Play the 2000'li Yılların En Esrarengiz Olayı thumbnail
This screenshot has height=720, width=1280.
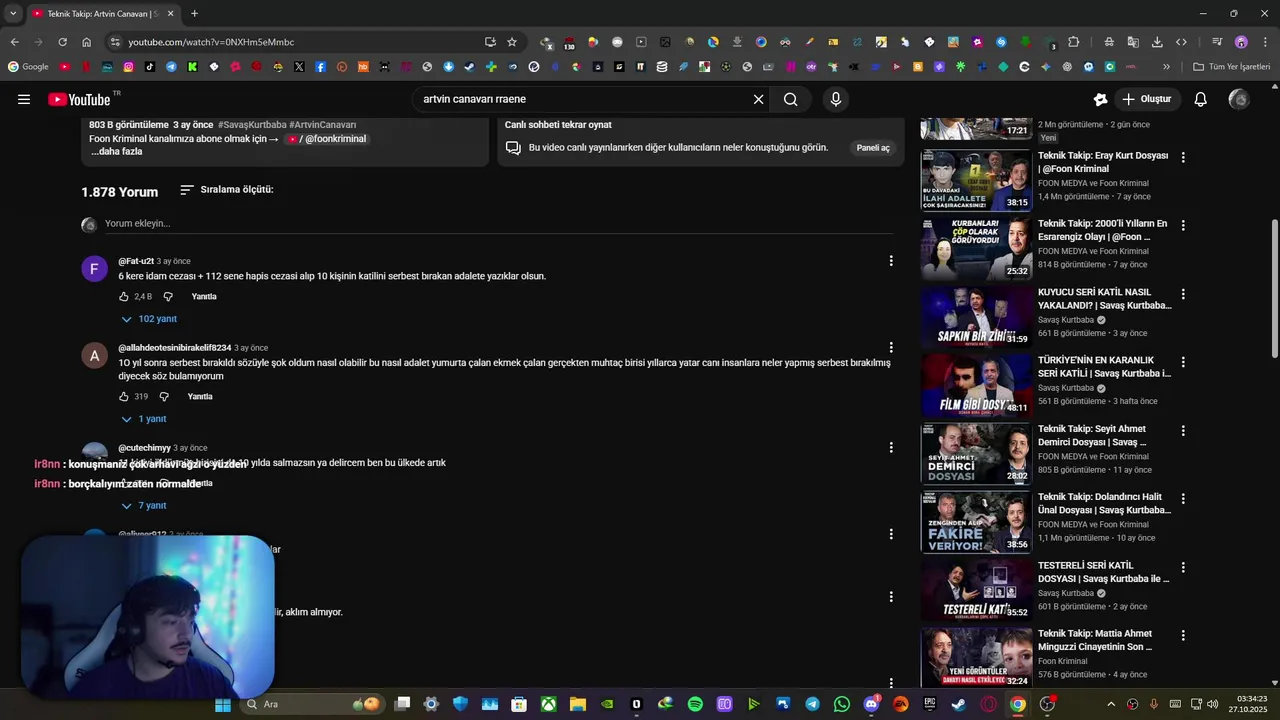click(976, 249)
